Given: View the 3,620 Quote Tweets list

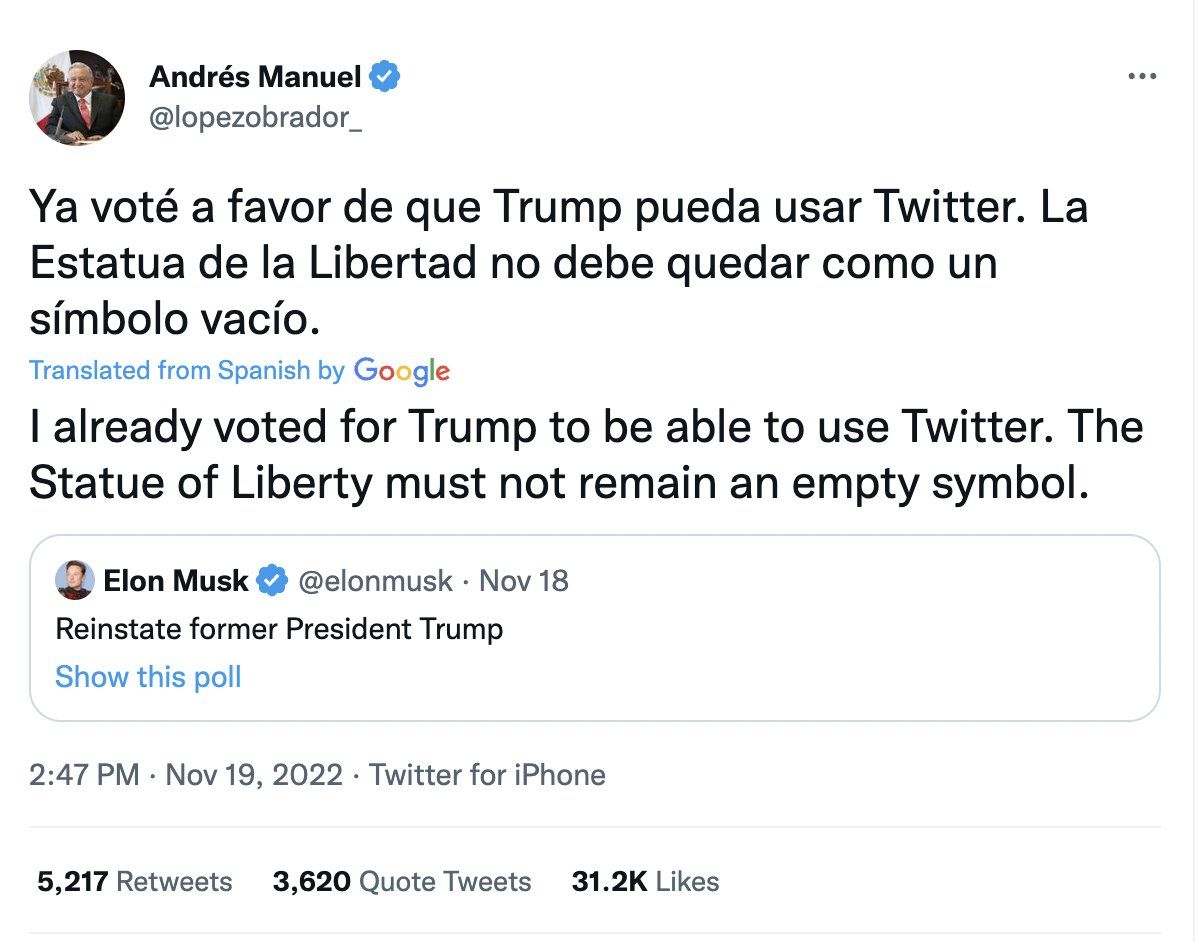Looking at the screenshot, I should (402, 881).
